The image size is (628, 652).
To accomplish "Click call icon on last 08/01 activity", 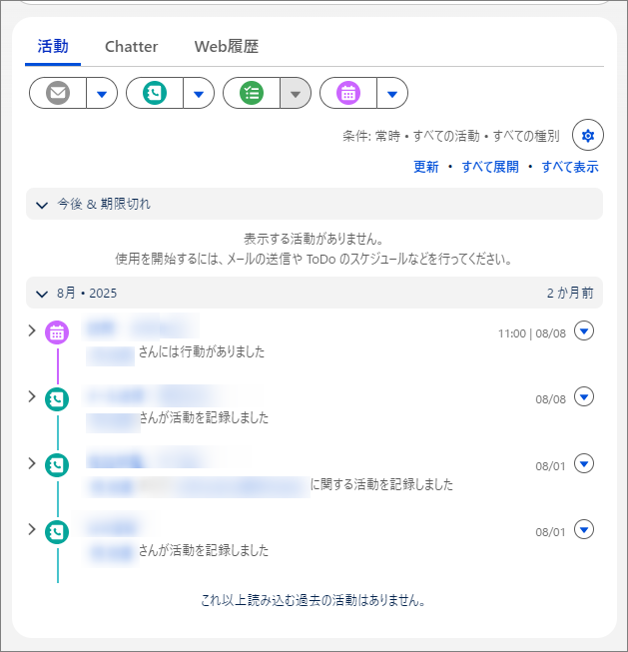I will click(x=58, y=531).
